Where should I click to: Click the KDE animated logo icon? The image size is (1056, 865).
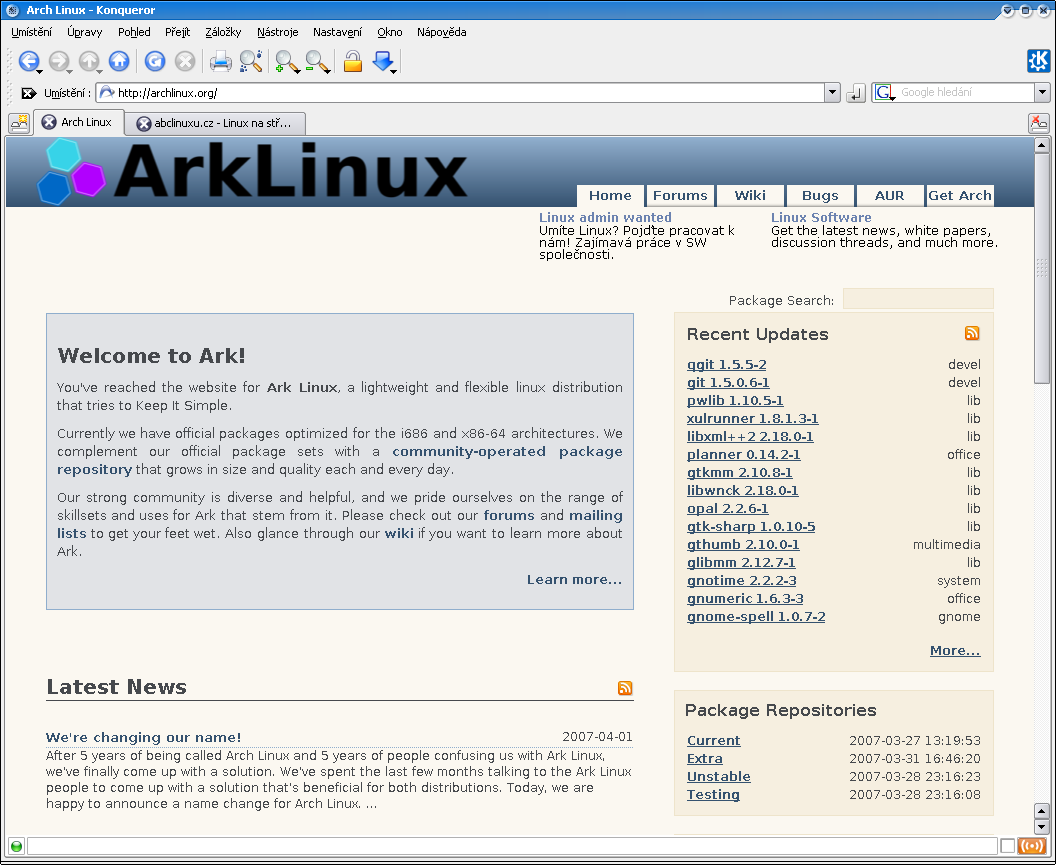(1038, 61)
